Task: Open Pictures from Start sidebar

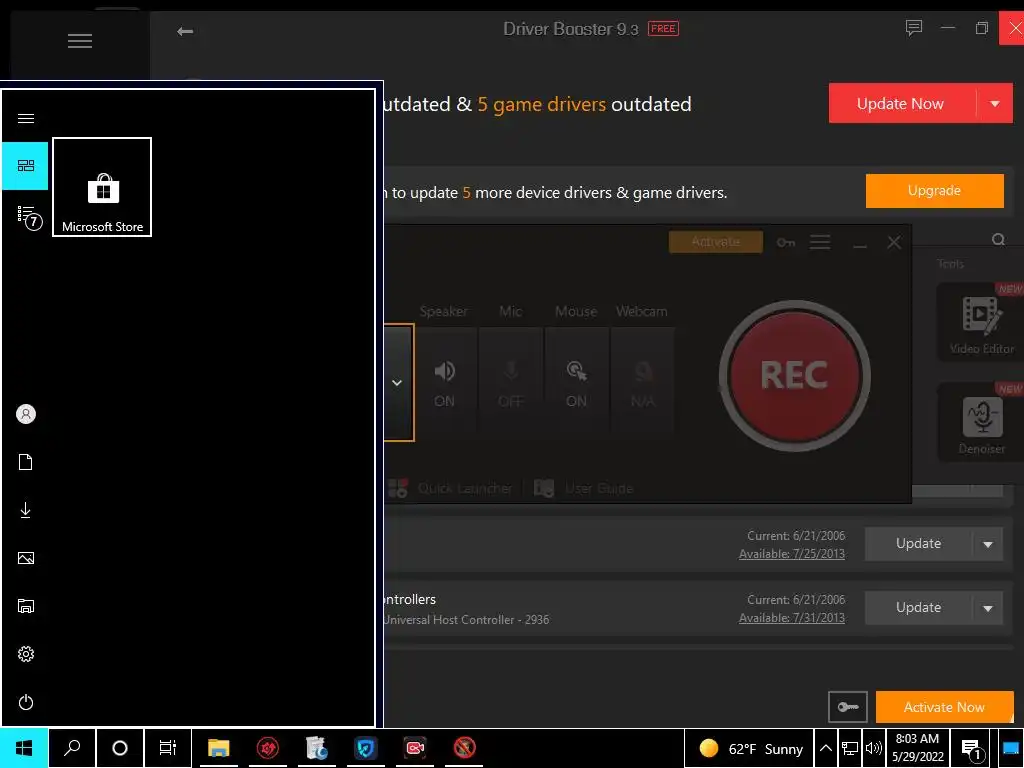Action: pyautogui.click(x=25, y=558)
